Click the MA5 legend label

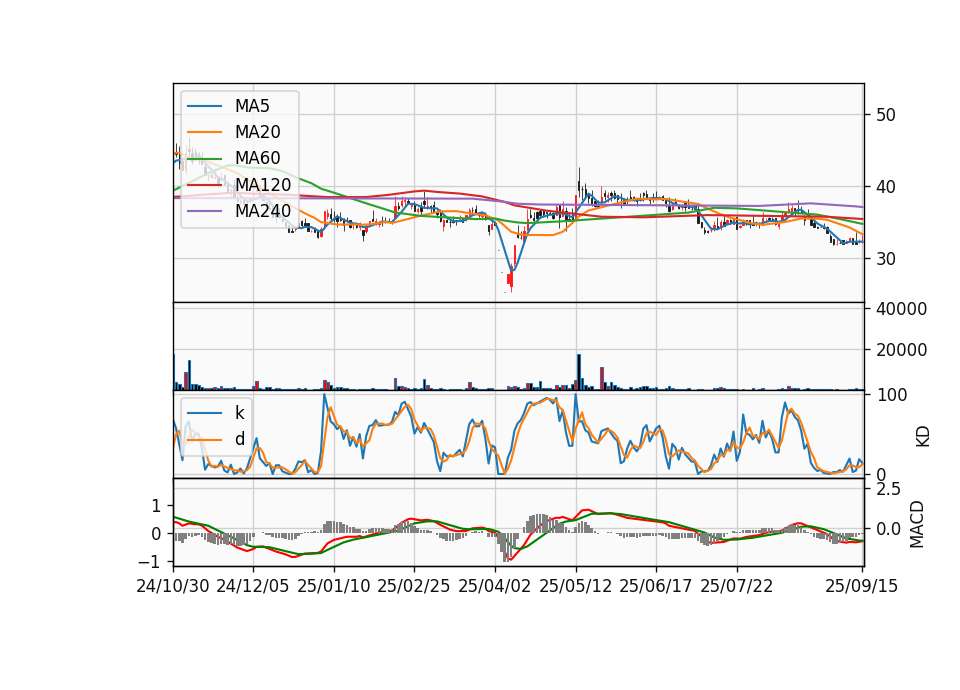(x=252, y=106)
